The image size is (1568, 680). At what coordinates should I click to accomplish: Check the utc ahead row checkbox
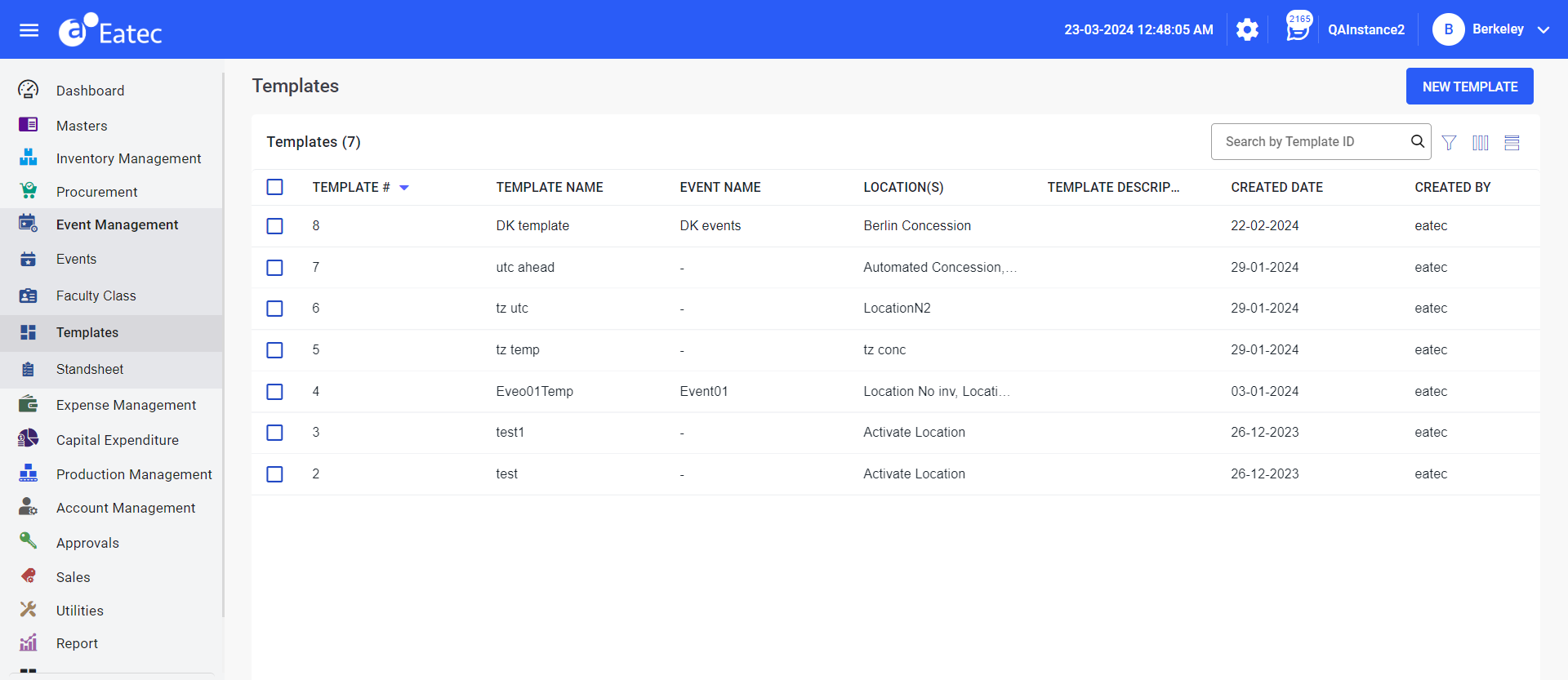click(275, 268)
